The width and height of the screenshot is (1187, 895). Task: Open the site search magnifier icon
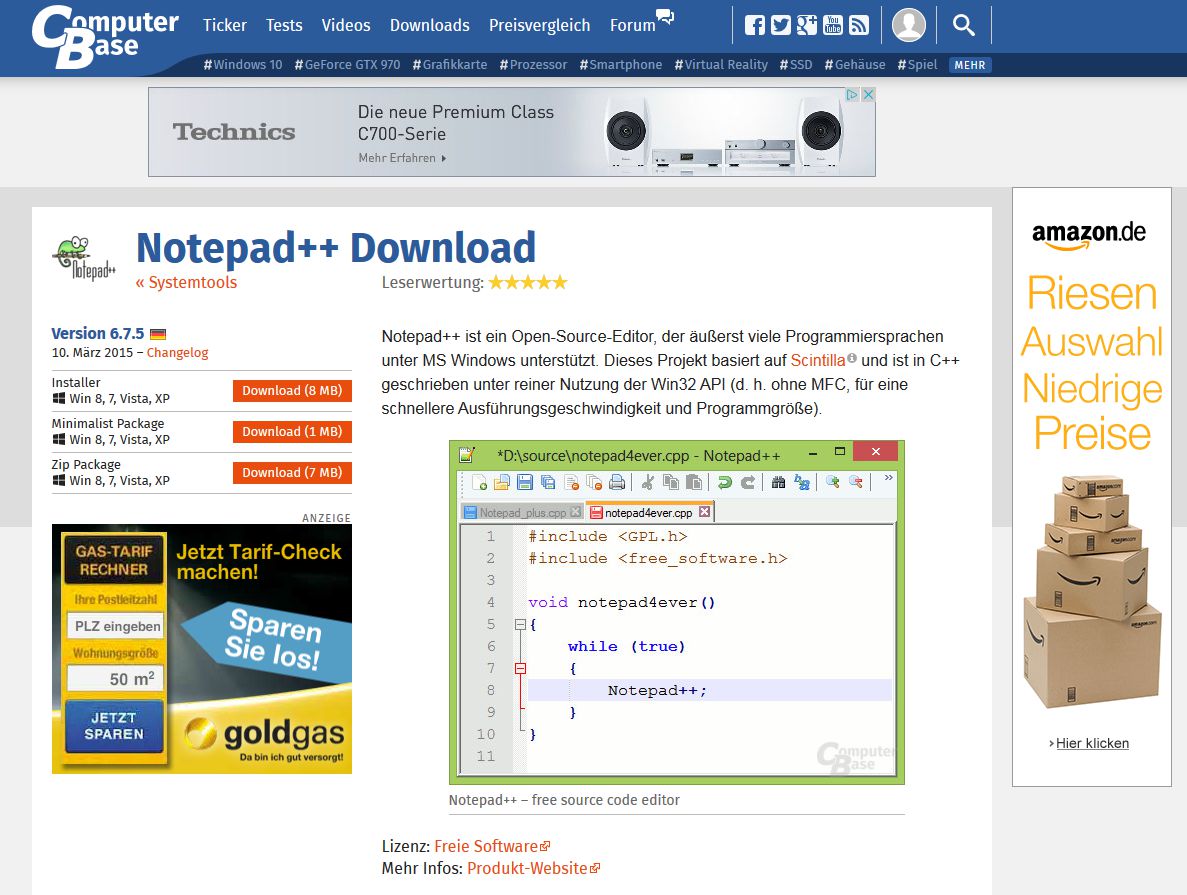click(x=963, y=25)
